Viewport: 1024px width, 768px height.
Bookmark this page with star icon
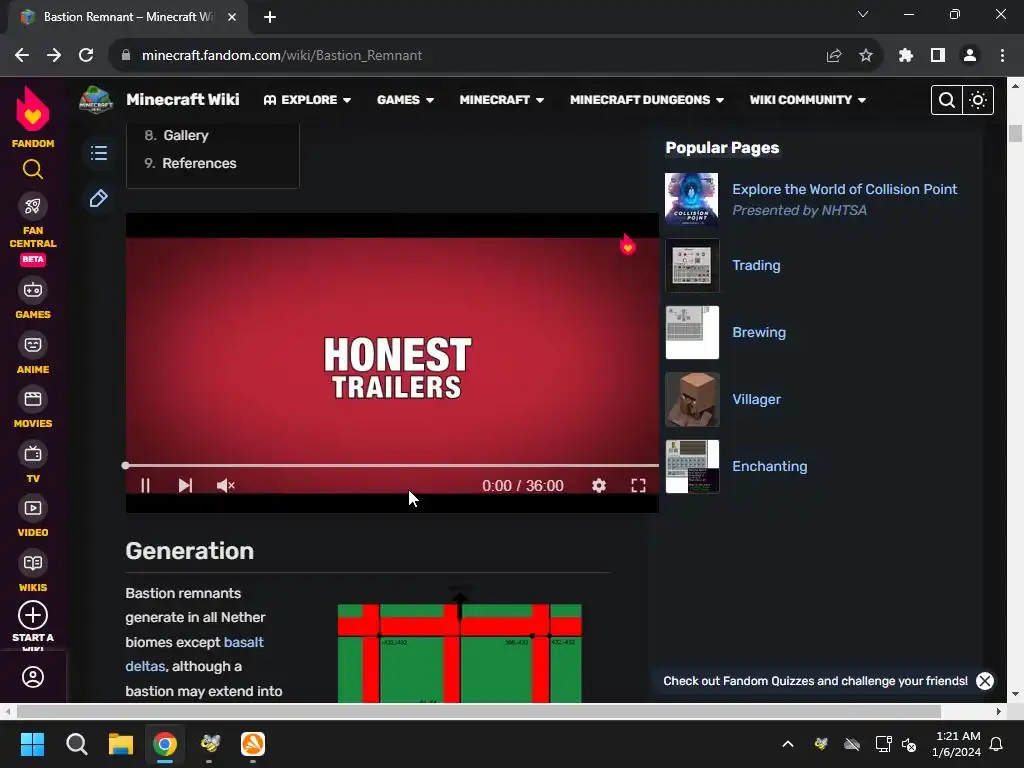click(x=865, y=56)
